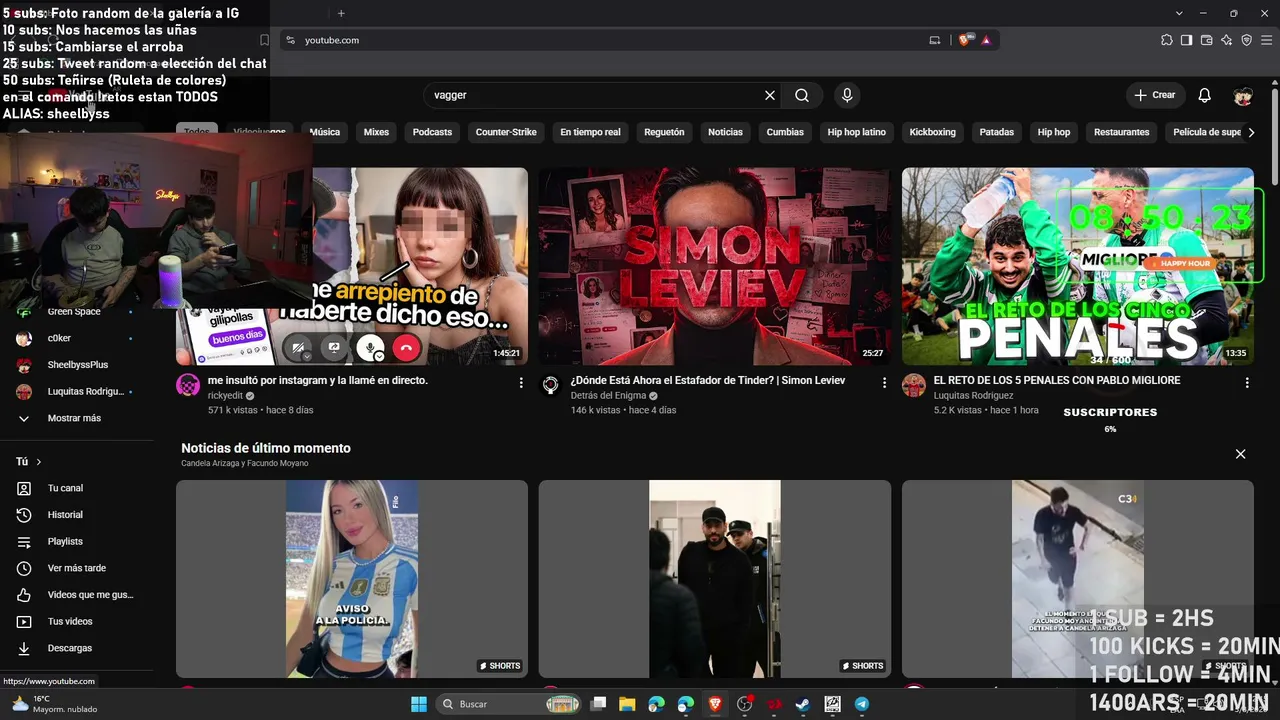Open options menu for Simon Leviev video
This screenshot has height=720, width=1280.
(884, 383)
